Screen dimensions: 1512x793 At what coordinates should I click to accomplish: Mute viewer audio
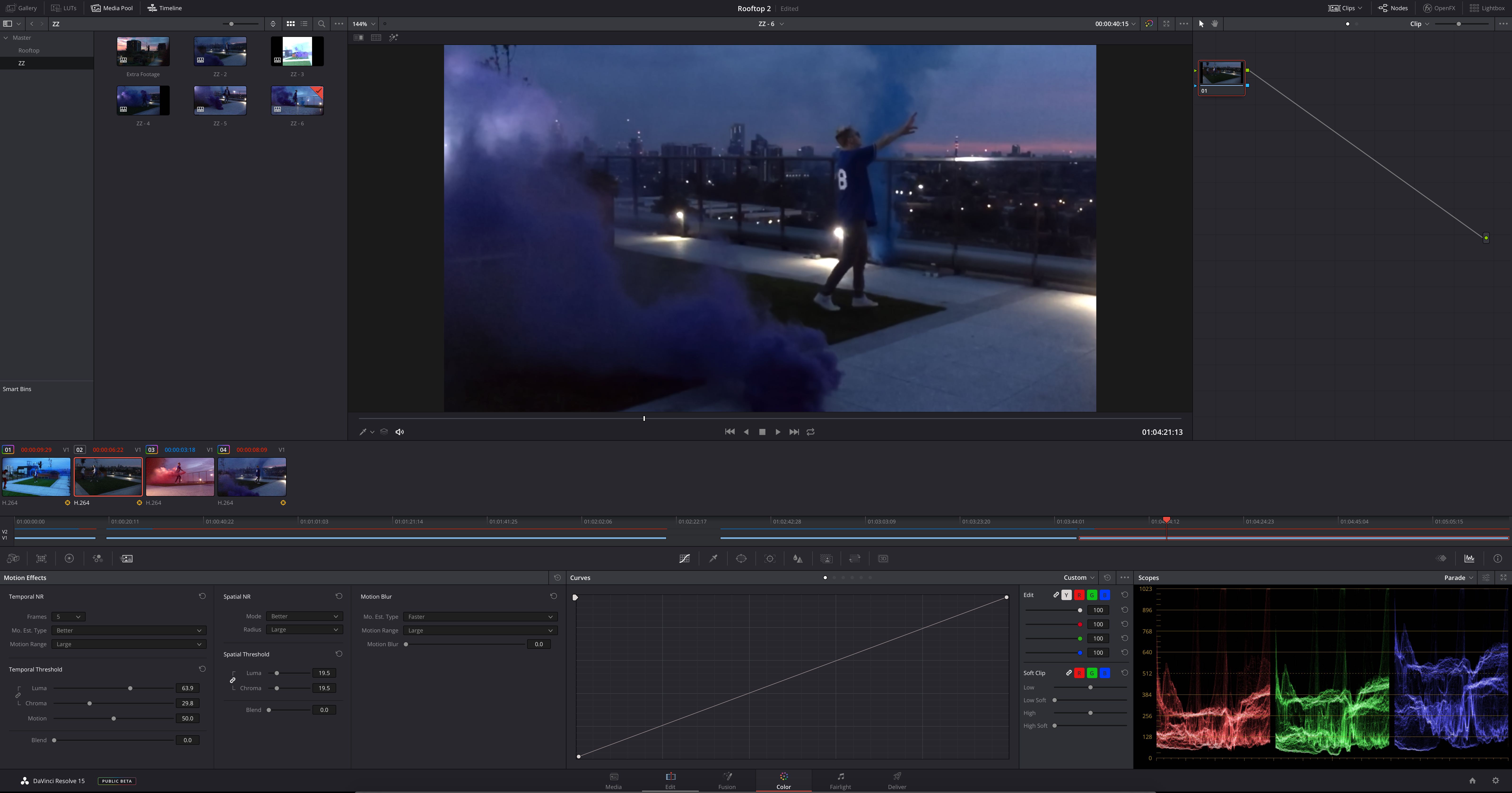pyautogui.click(x=400, y=431)
